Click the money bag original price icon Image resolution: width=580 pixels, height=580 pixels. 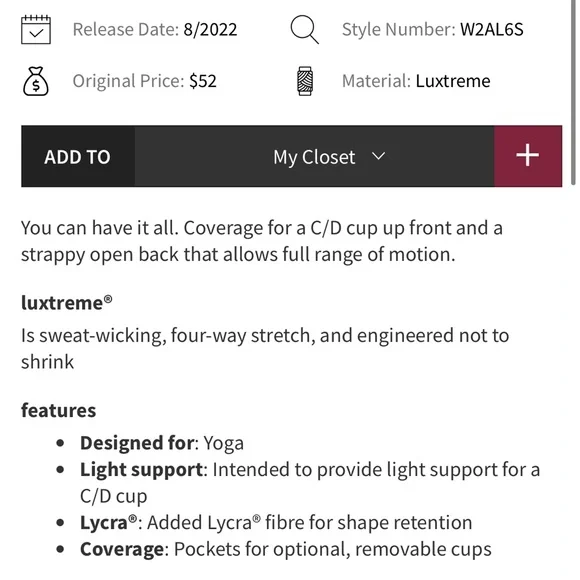coord(36,81)
